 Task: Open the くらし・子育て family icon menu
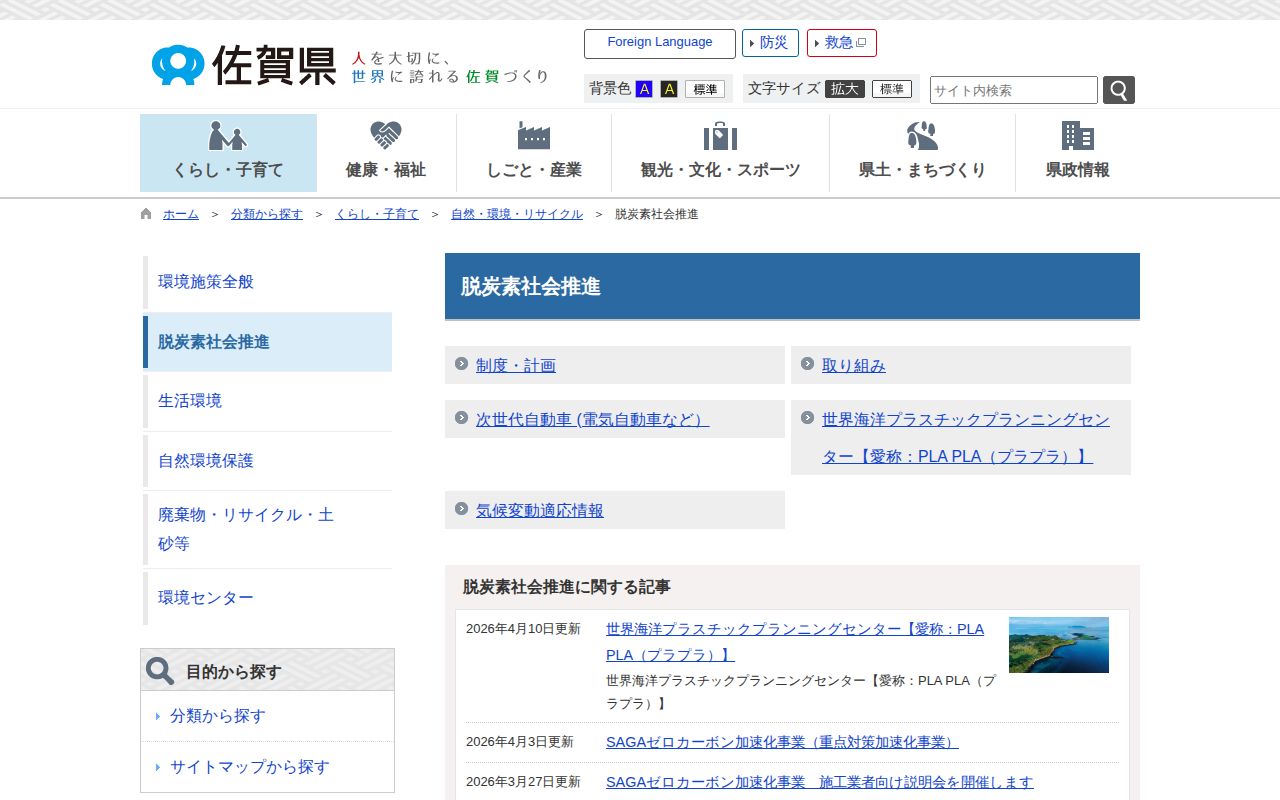click(228, 137)
